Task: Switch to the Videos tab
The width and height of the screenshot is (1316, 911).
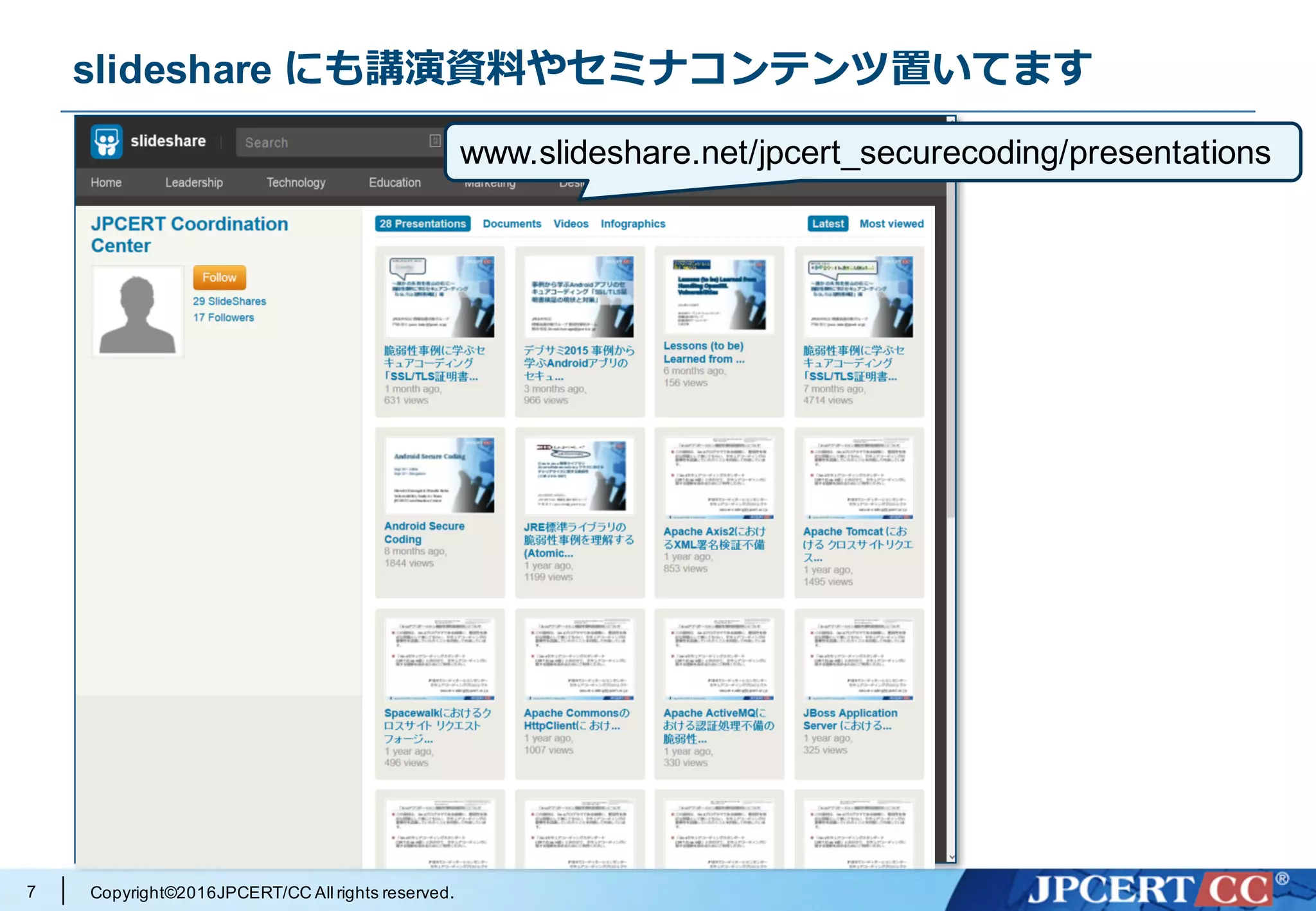Action: [x=571, y=224]
